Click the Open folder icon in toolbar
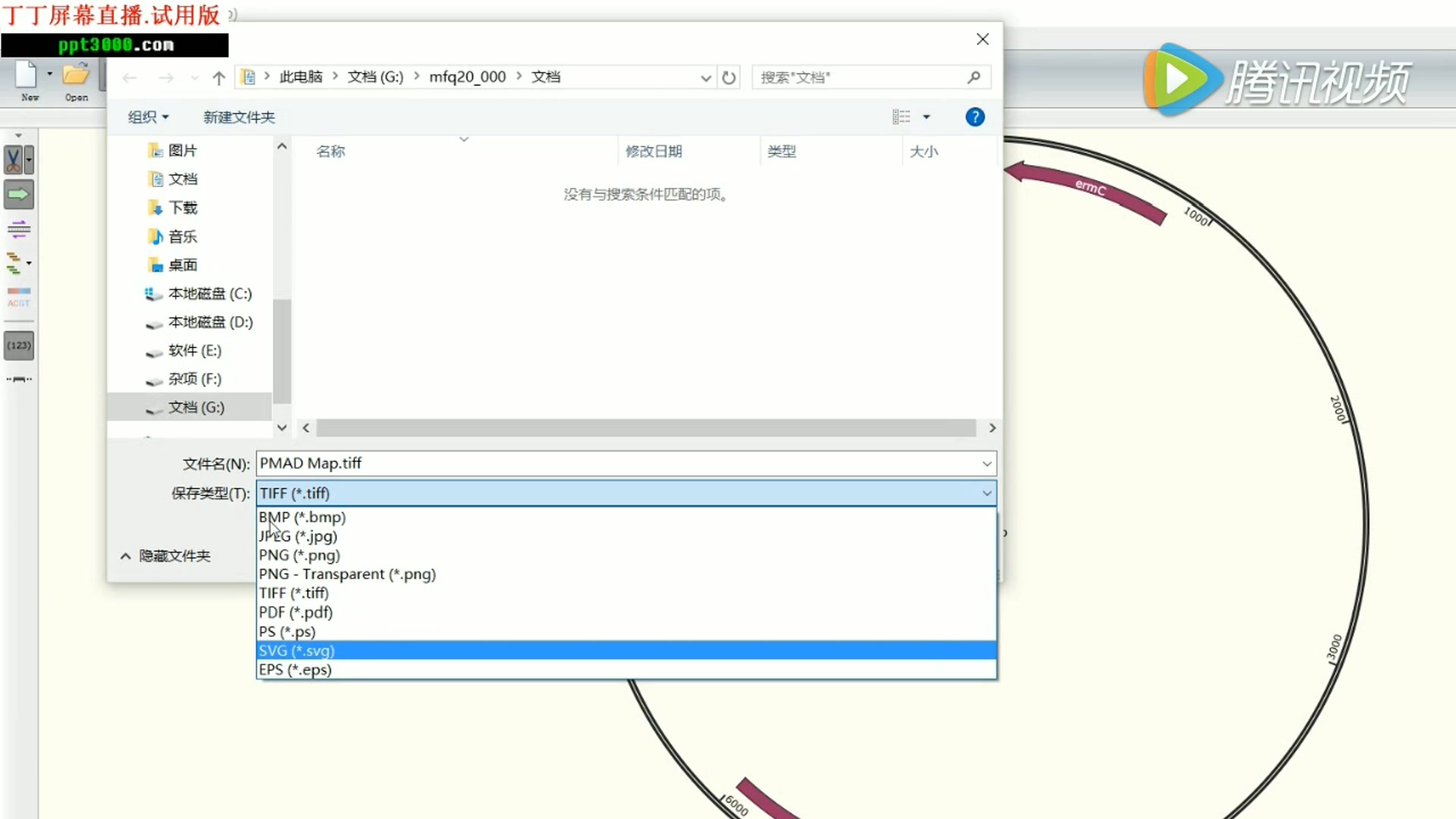Image resolution: width=1456 pixels, height=819 pixels. 76,75
